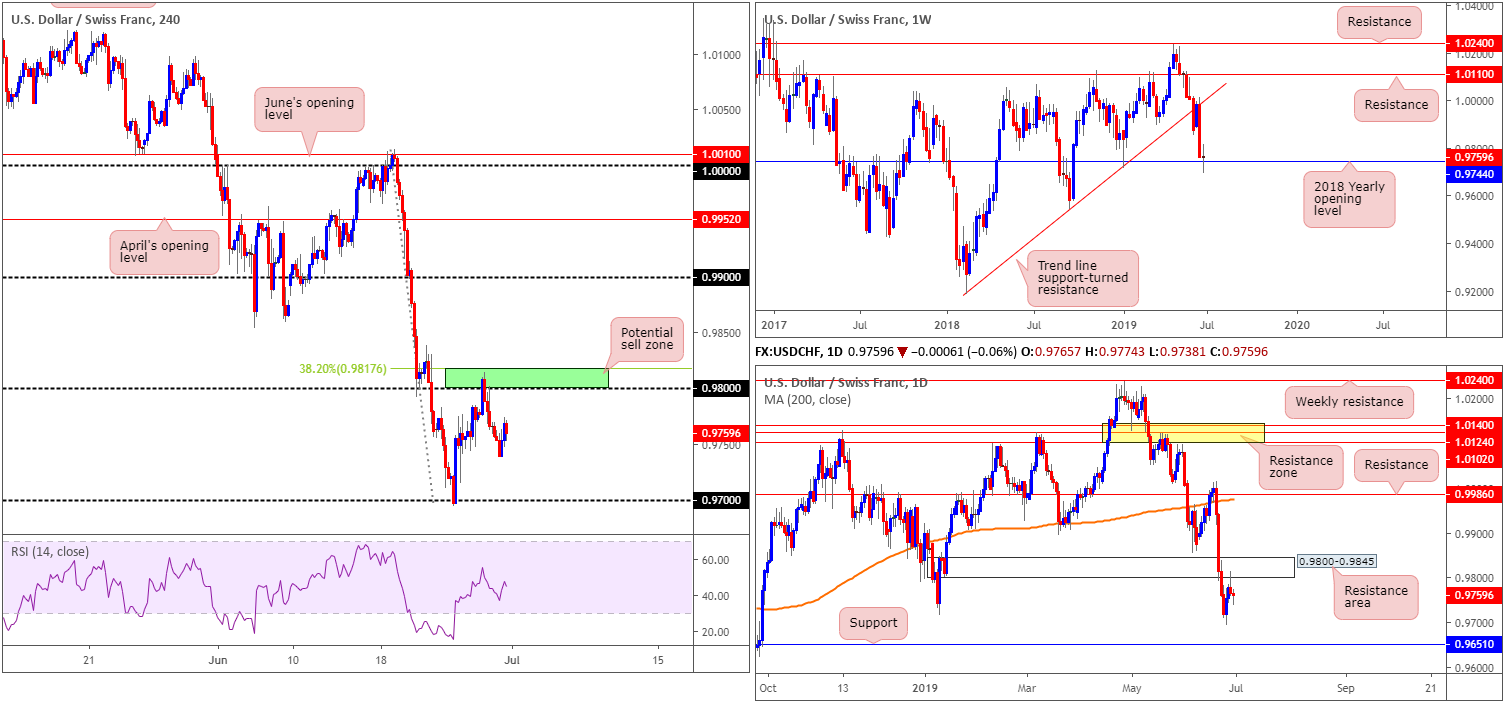Click the 'Resistance area' callout

pos(1376,597)
